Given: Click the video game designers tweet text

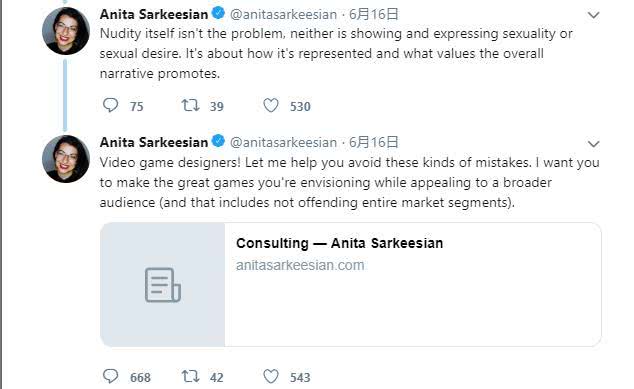Looking at the screenshot, I should 350,182.
